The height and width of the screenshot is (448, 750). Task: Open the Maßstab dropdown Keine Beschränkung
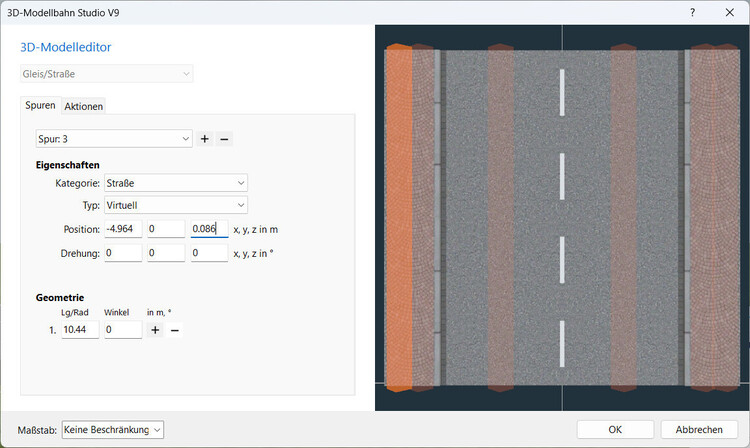112,430
